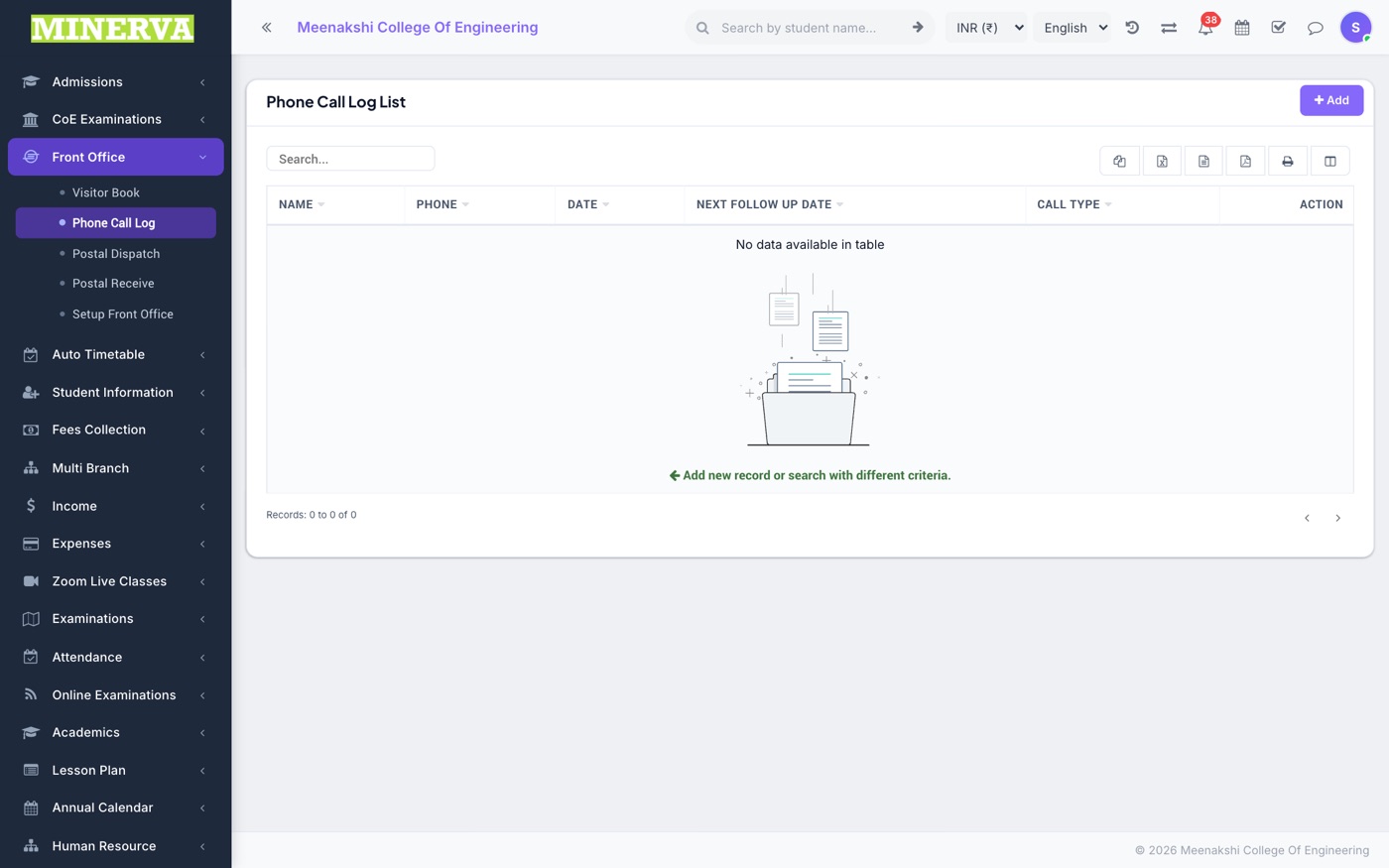Open the to-do checkmark task icon

pos(1279,28)
